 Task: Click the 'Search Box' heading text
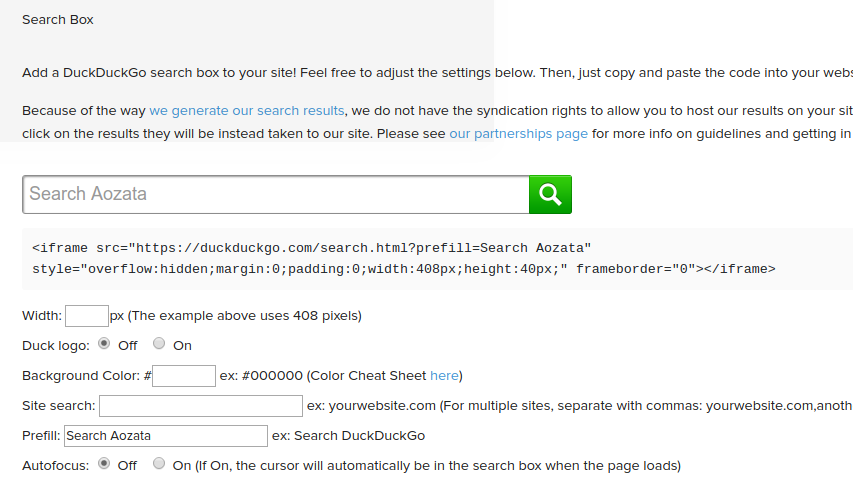click(x=58, y=20)
